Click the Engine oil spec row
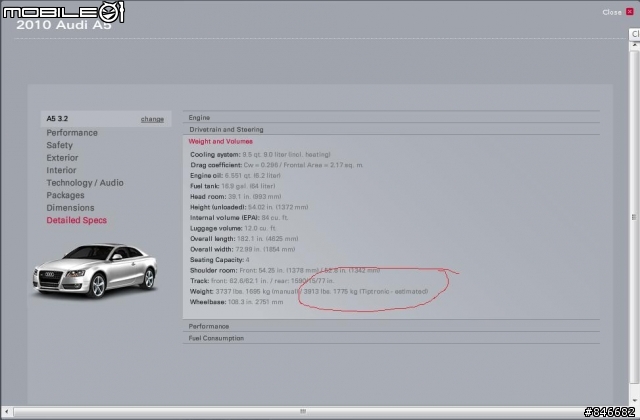This screenshot has height=420, width=640. pos(235,176)
